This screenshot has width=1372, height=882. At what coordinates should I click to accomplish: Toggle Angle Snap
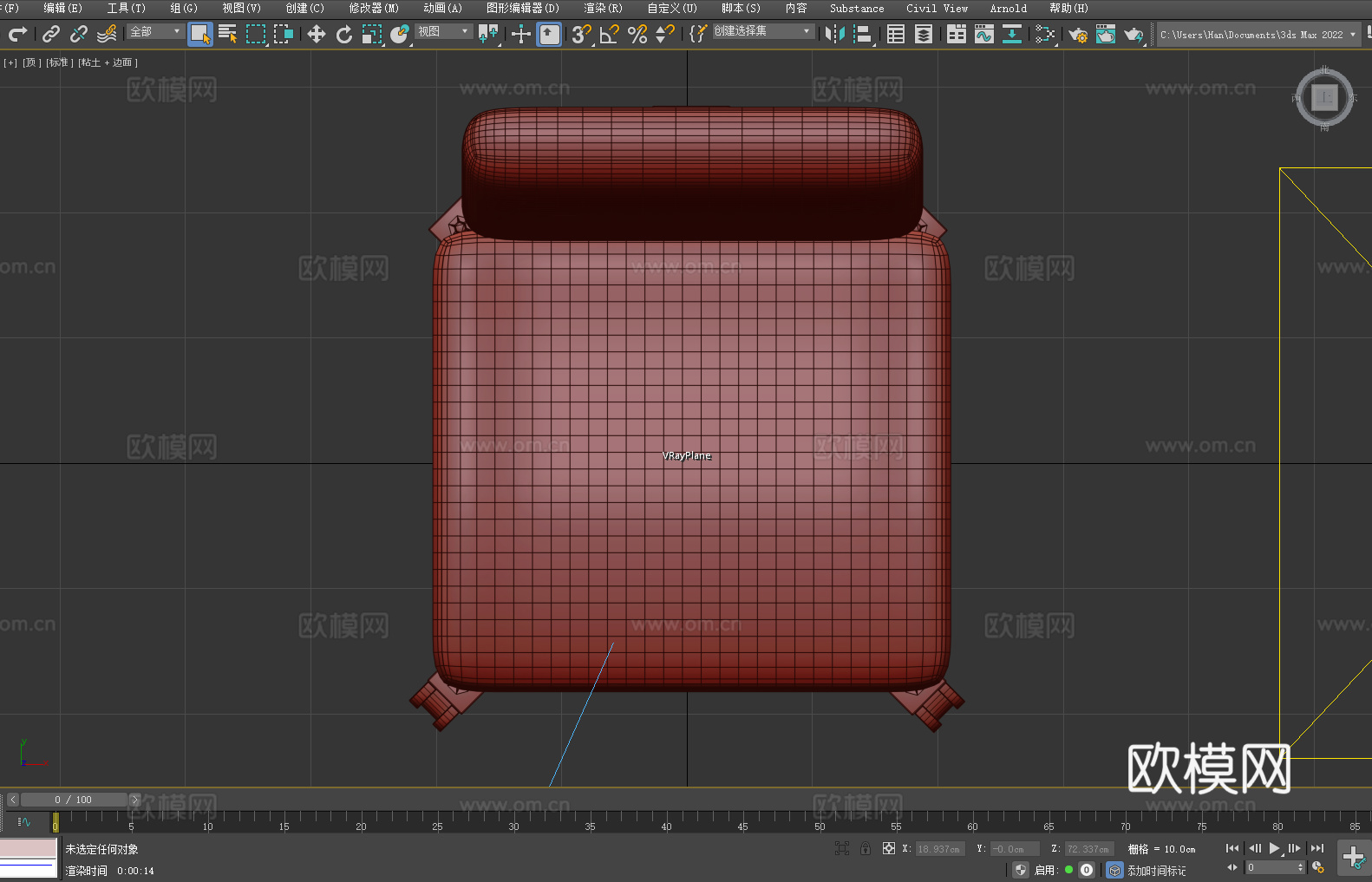[610, 34]
